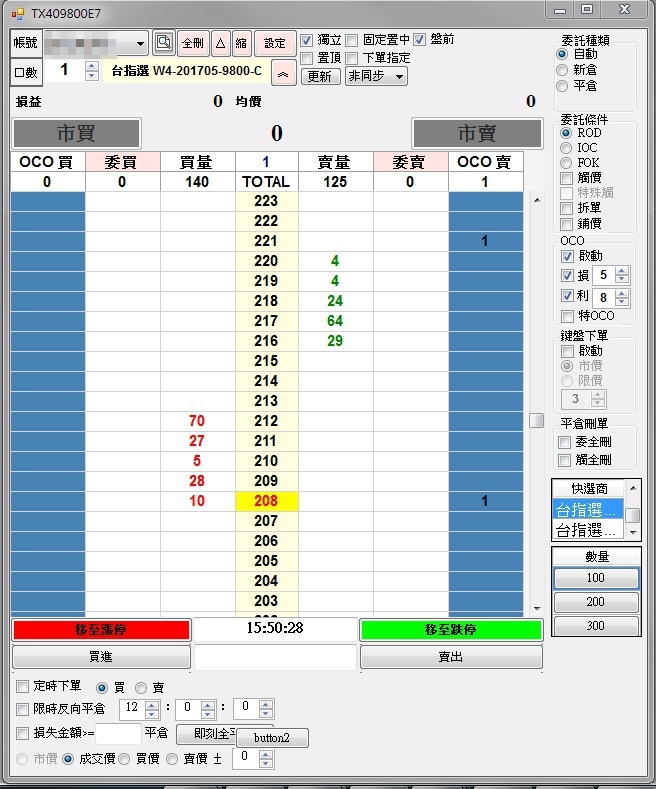Enable the 限時反向平倉 checkbox
The image size is (656, 789).
(22, 709)
